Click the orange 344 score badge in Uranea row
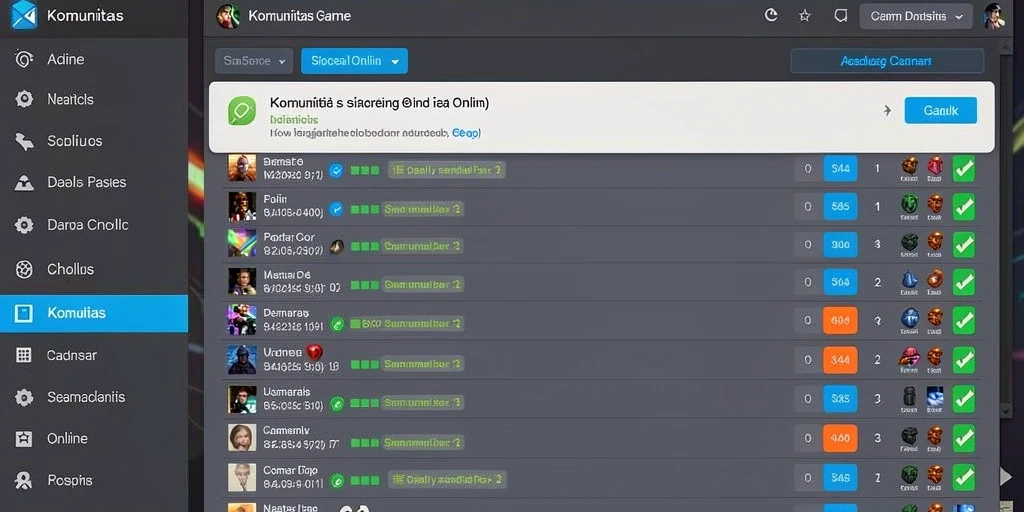 click(x=840, y=360)
